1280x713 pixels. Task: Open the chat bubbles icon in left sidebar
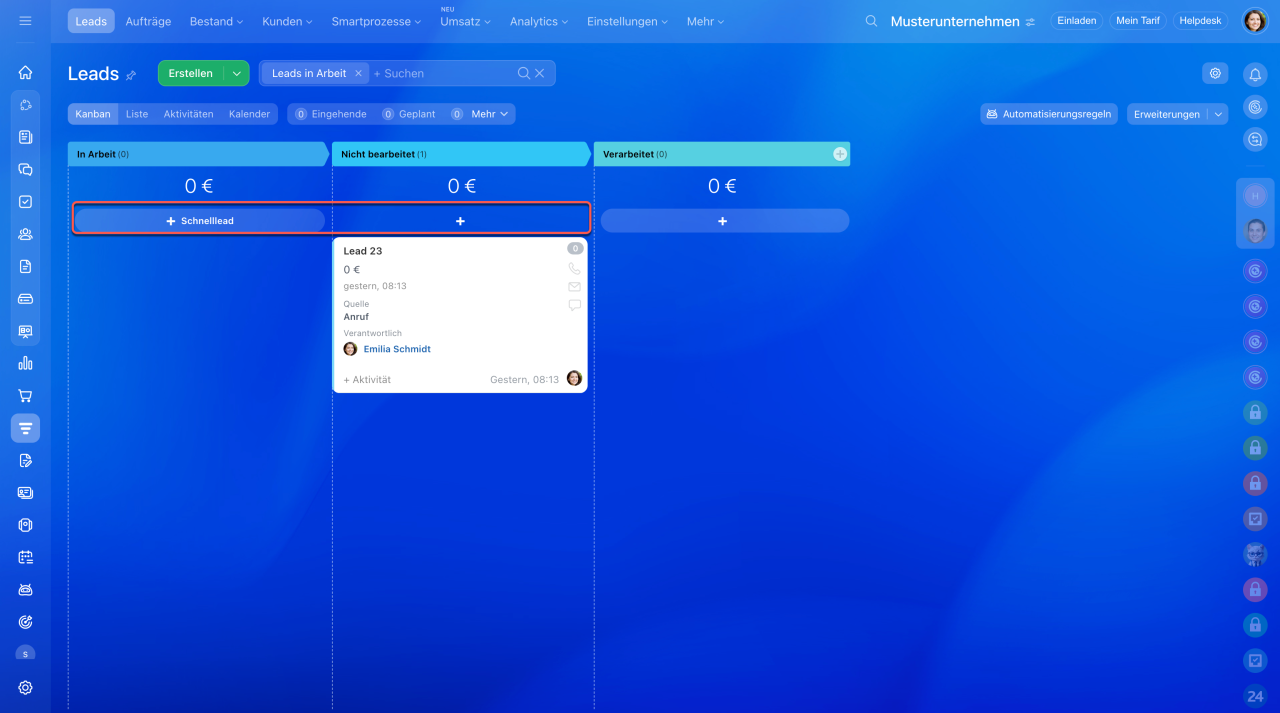pyautogui.click(x=25, y=169)
